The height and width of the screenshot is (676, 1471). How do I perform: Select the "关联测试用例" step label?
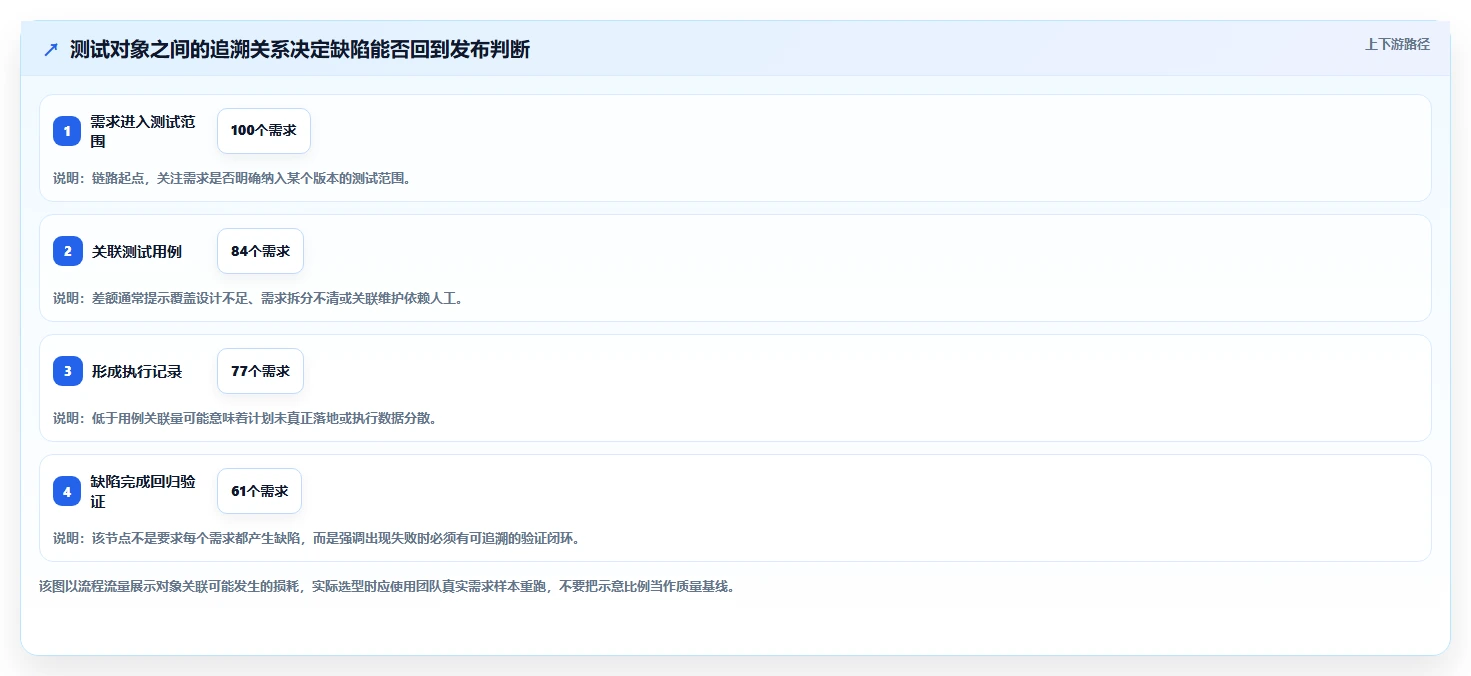(137, 252)
